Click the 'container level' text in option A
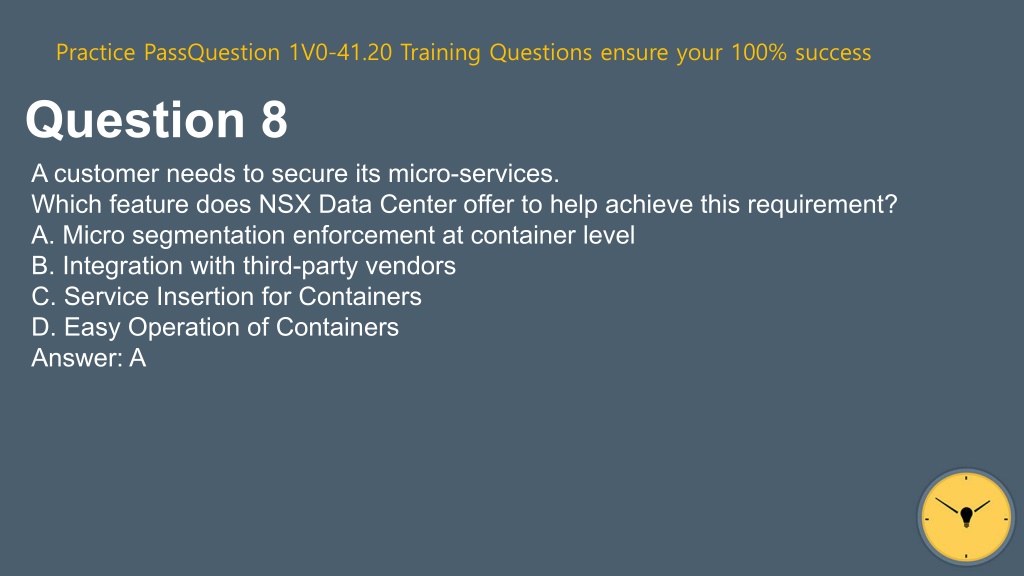 [552, 235]
